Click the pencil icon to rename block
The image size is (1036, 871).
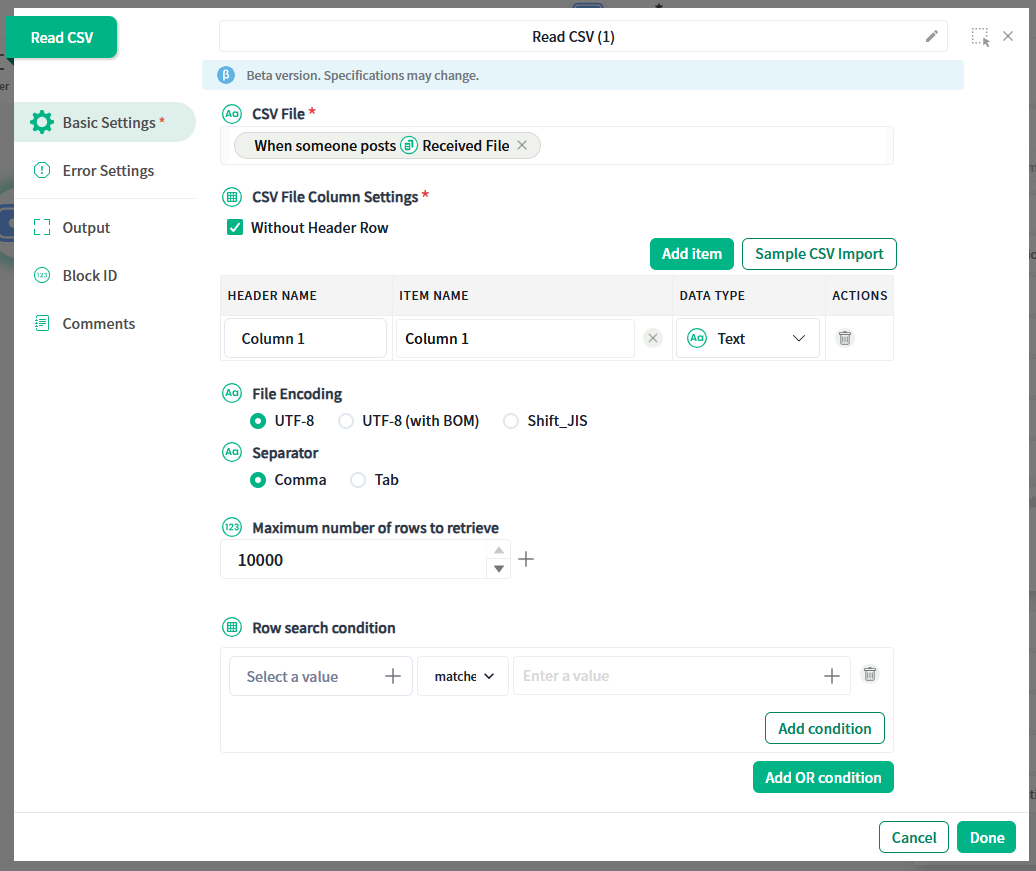pos(931,37)
